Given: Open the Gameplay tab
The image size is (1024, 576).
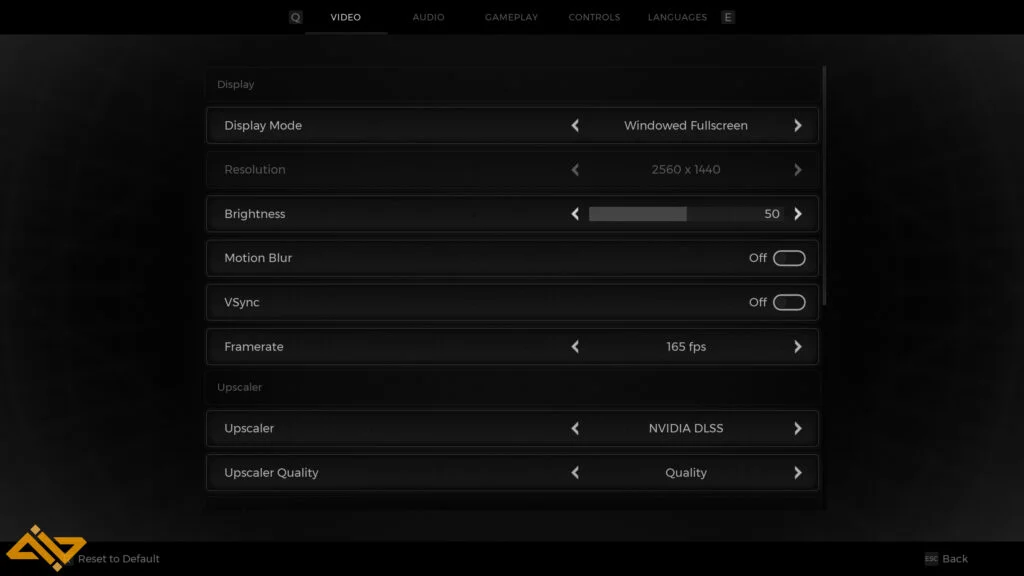Looking at the screenshot, I should click(511, 17).
